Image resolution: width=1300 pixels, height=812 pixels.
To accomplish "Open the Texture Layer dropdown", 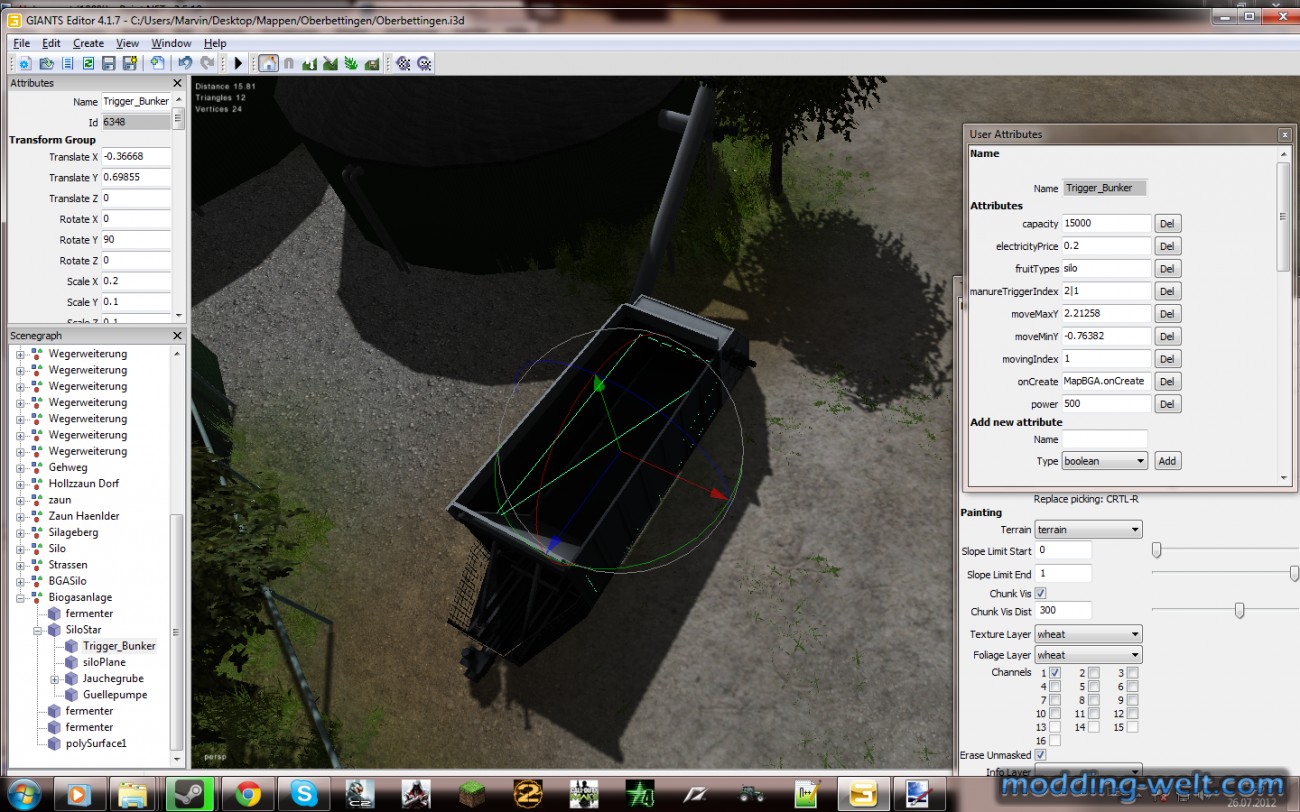I will pos(1088,634).
